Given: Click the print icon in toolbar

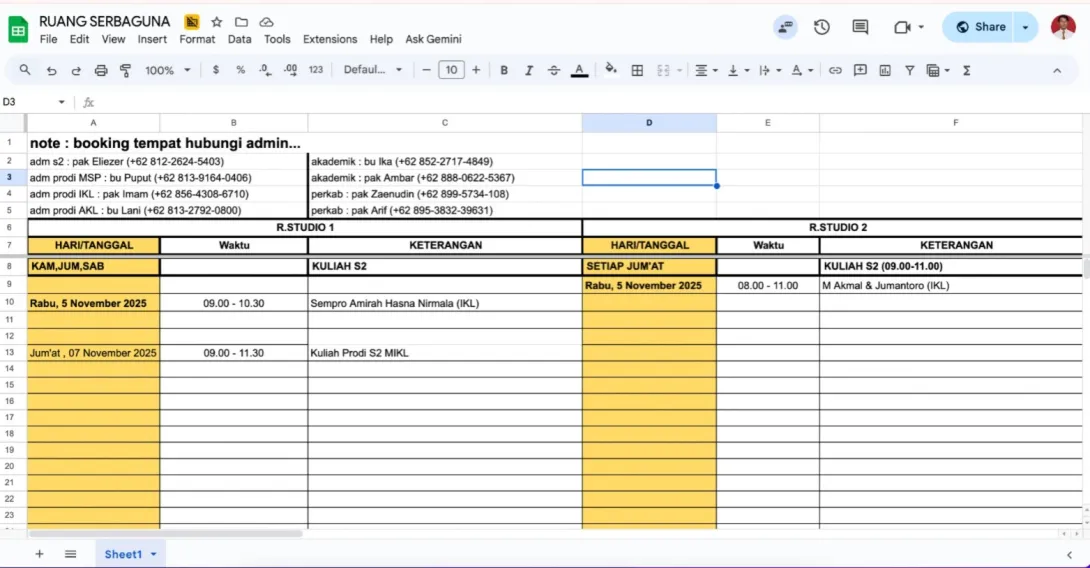Looking at the screenshot, I should click(x=101, y=70).
